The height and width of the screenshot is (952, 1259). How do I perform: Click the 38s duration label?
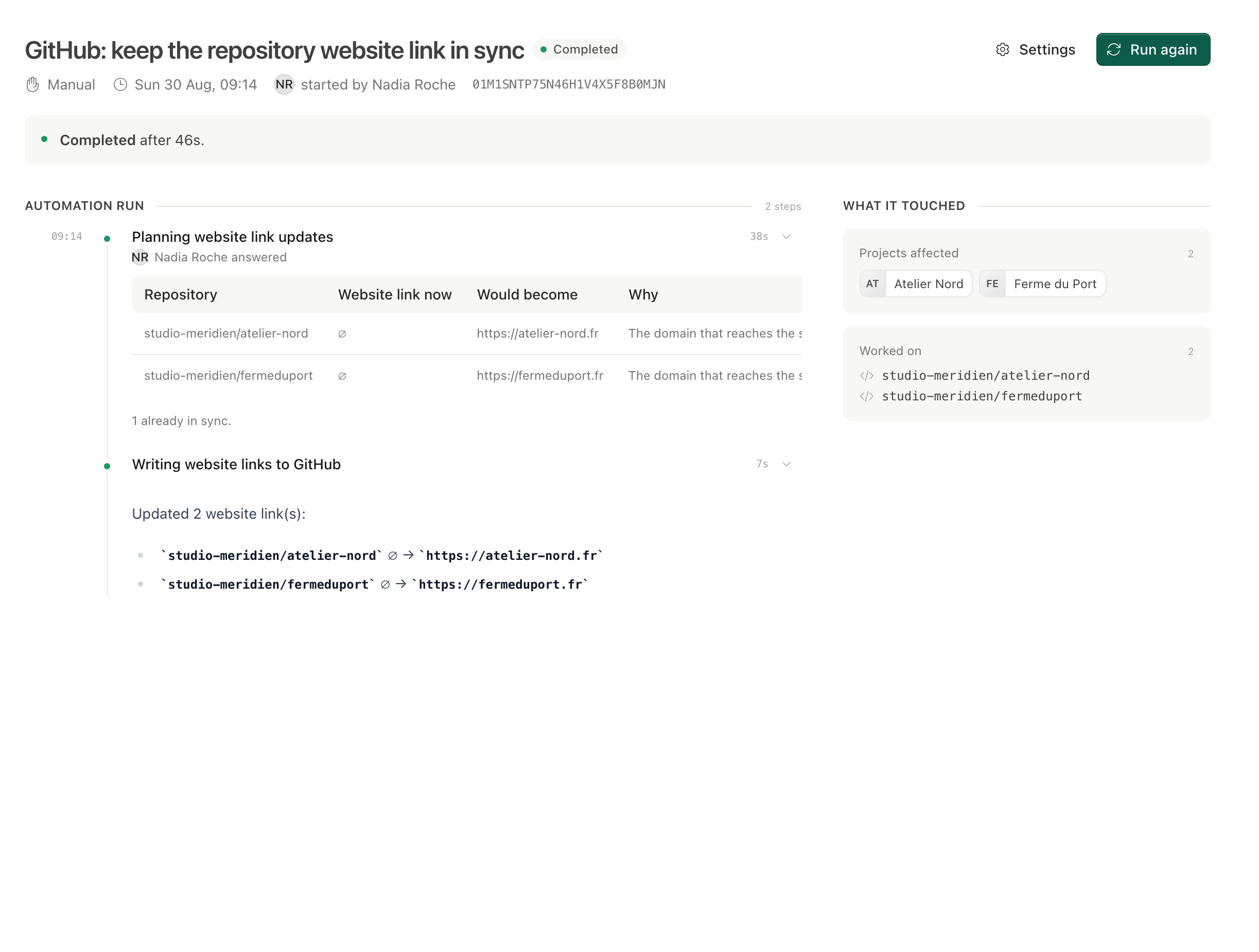pyautogui.click(x=759, y=237)
